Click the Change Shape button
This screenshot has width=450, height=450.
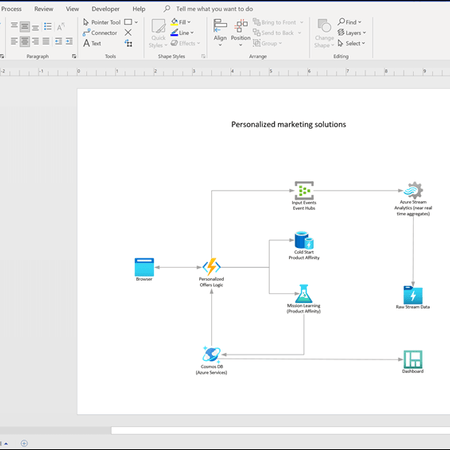(x=324, y=33)
